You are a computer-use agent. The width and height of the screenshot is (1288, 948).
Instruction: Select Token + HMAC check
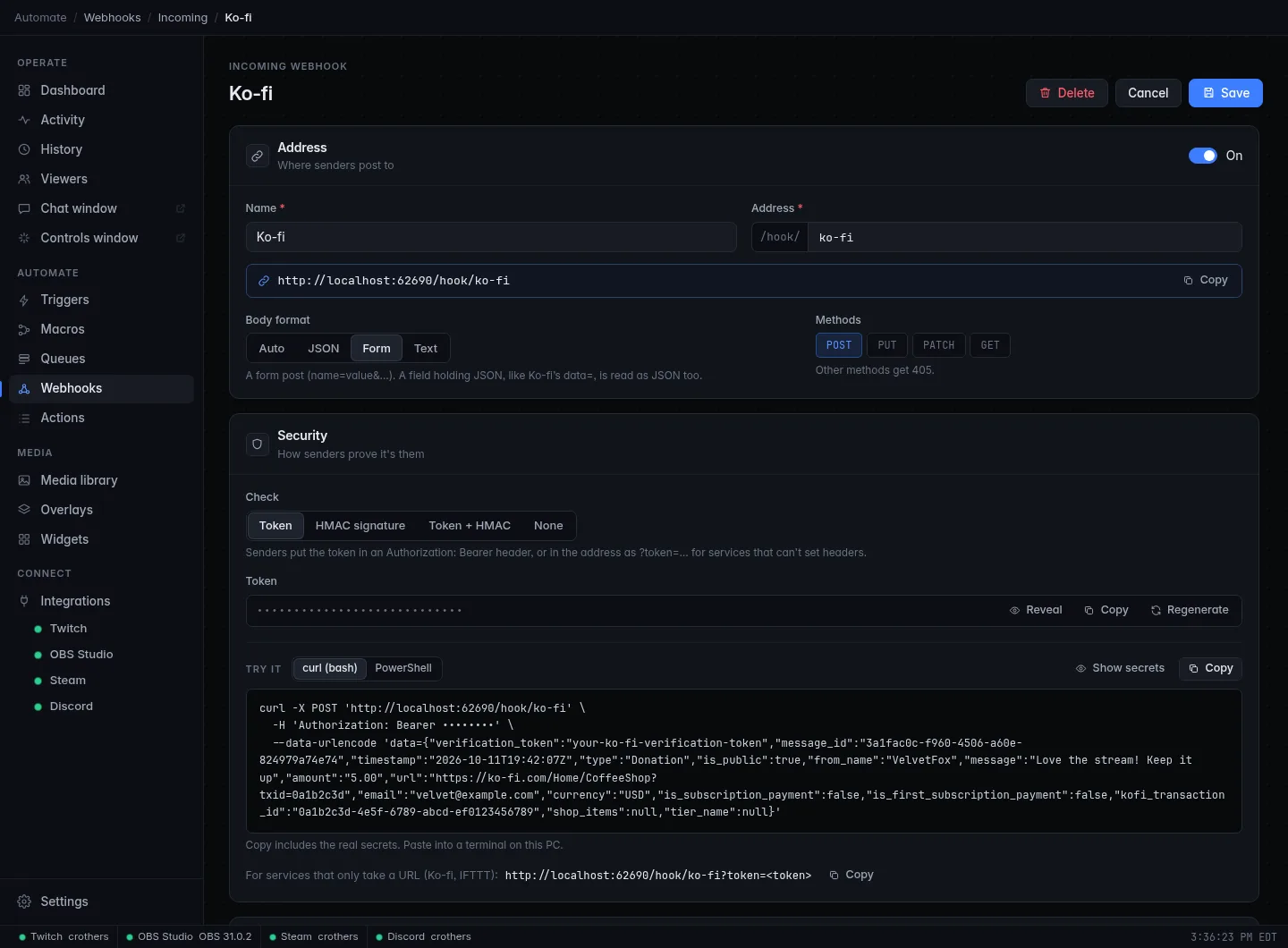coord(470,526)
